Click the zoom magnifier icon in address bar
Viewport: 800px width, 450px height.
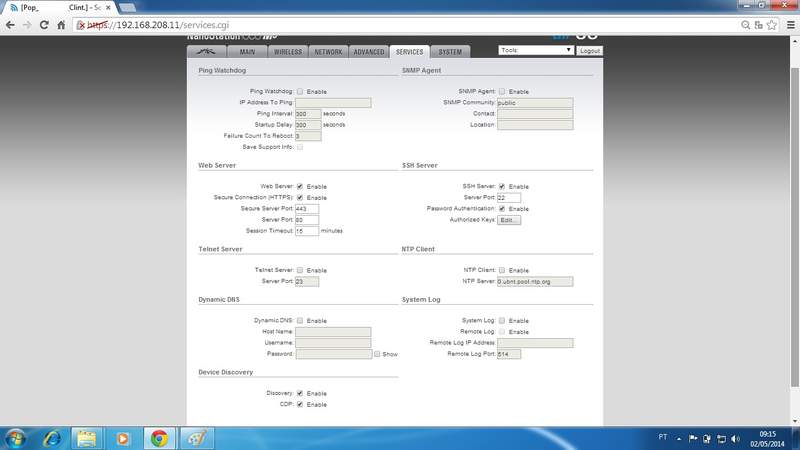(x=745, y=25)
